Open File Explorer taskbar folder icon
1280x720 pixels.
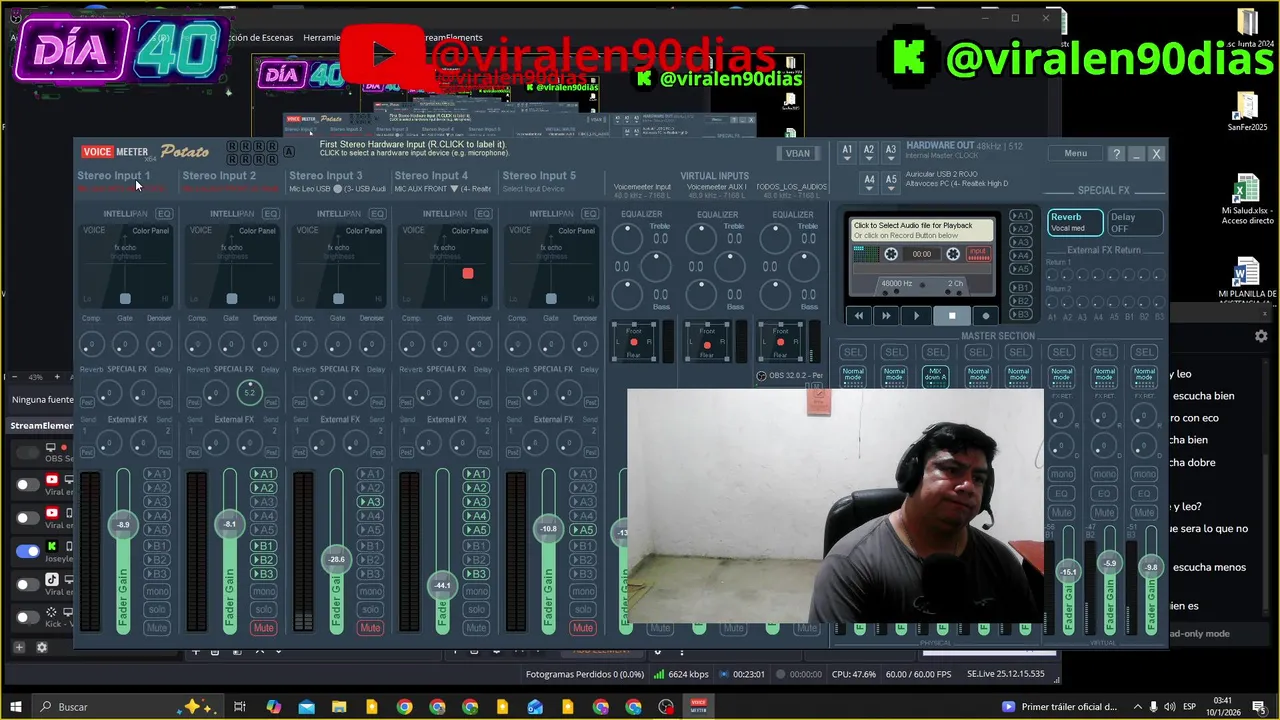(x=339, y=707)
